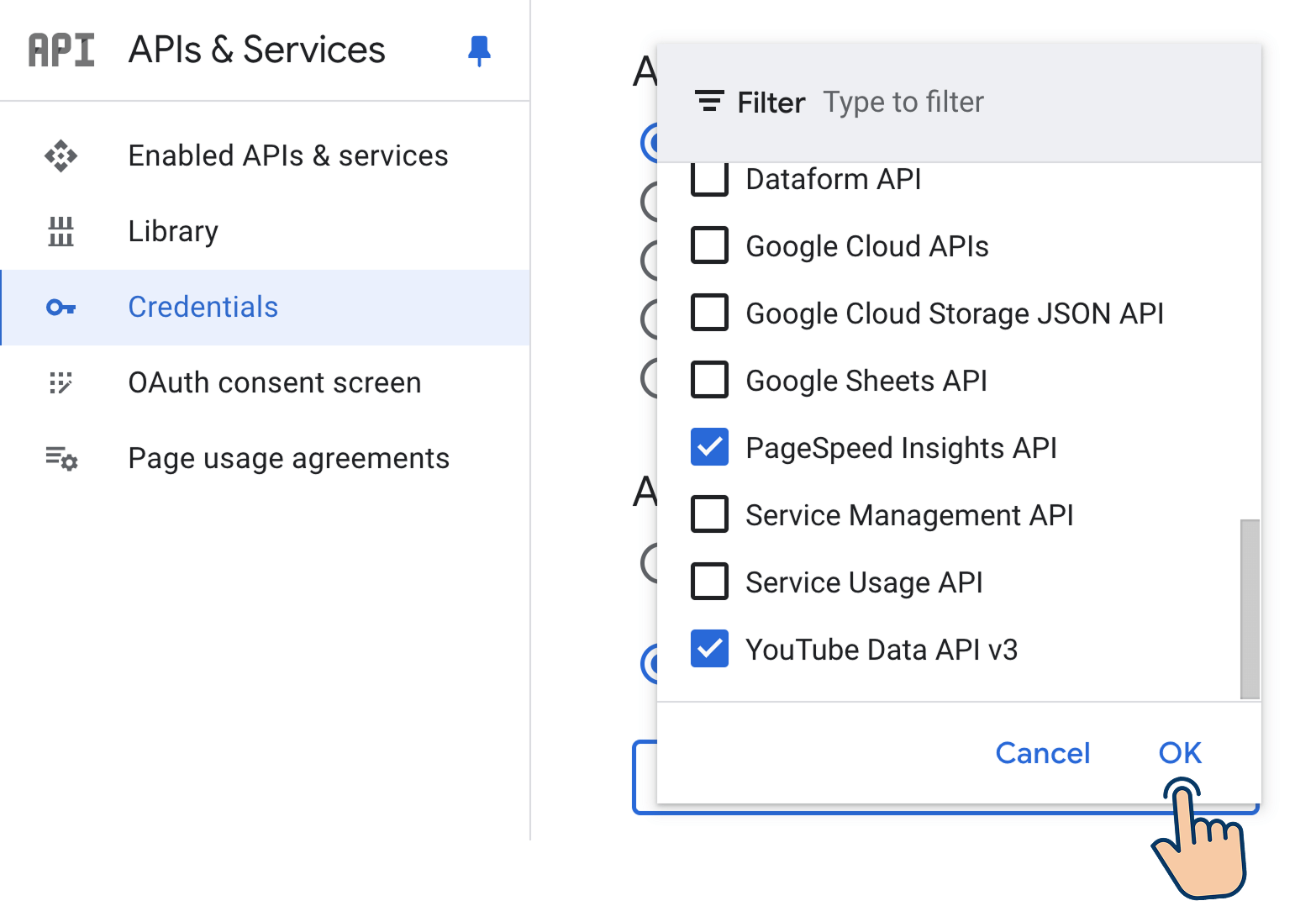Viewport: 1316px width, 906px height.
Task: Click the Google Cloud APIs label
Action: (867, 246)
